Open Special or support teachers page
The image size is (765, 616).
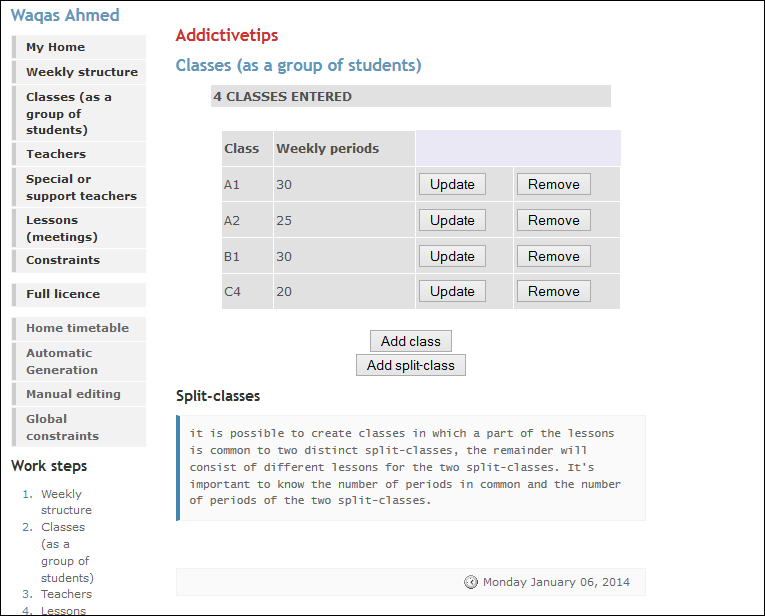[79, 187]
